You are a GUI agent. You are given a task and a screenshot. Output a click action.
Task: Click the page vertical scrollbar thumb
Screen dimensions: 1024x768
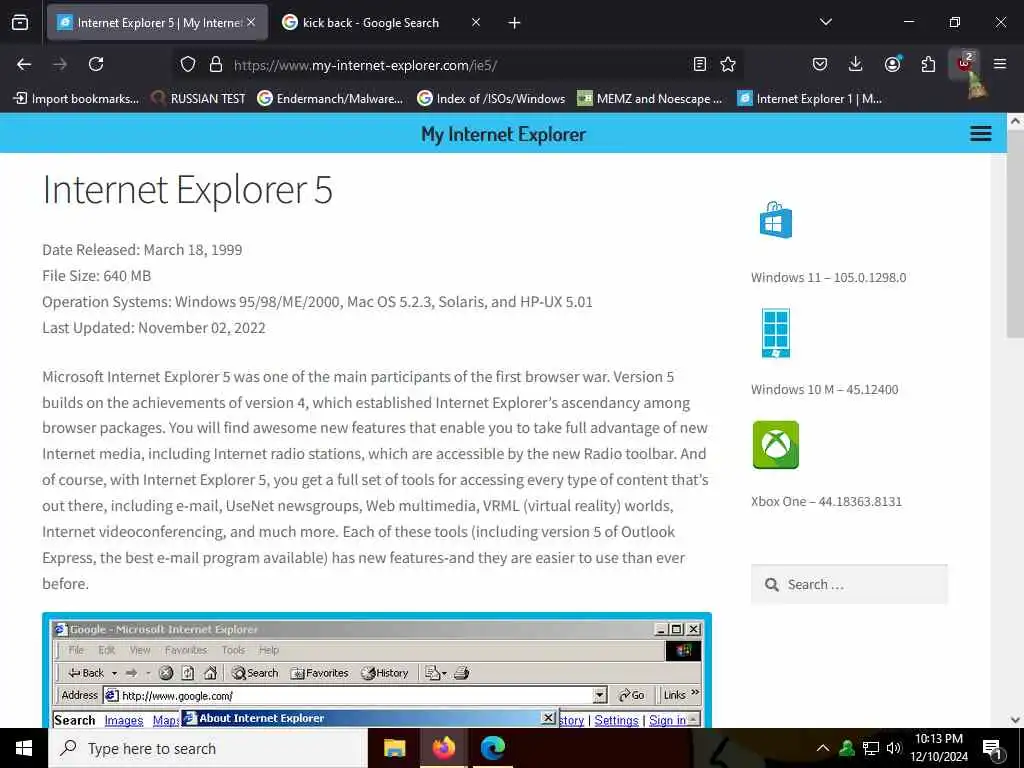(x=1015, y=233)
